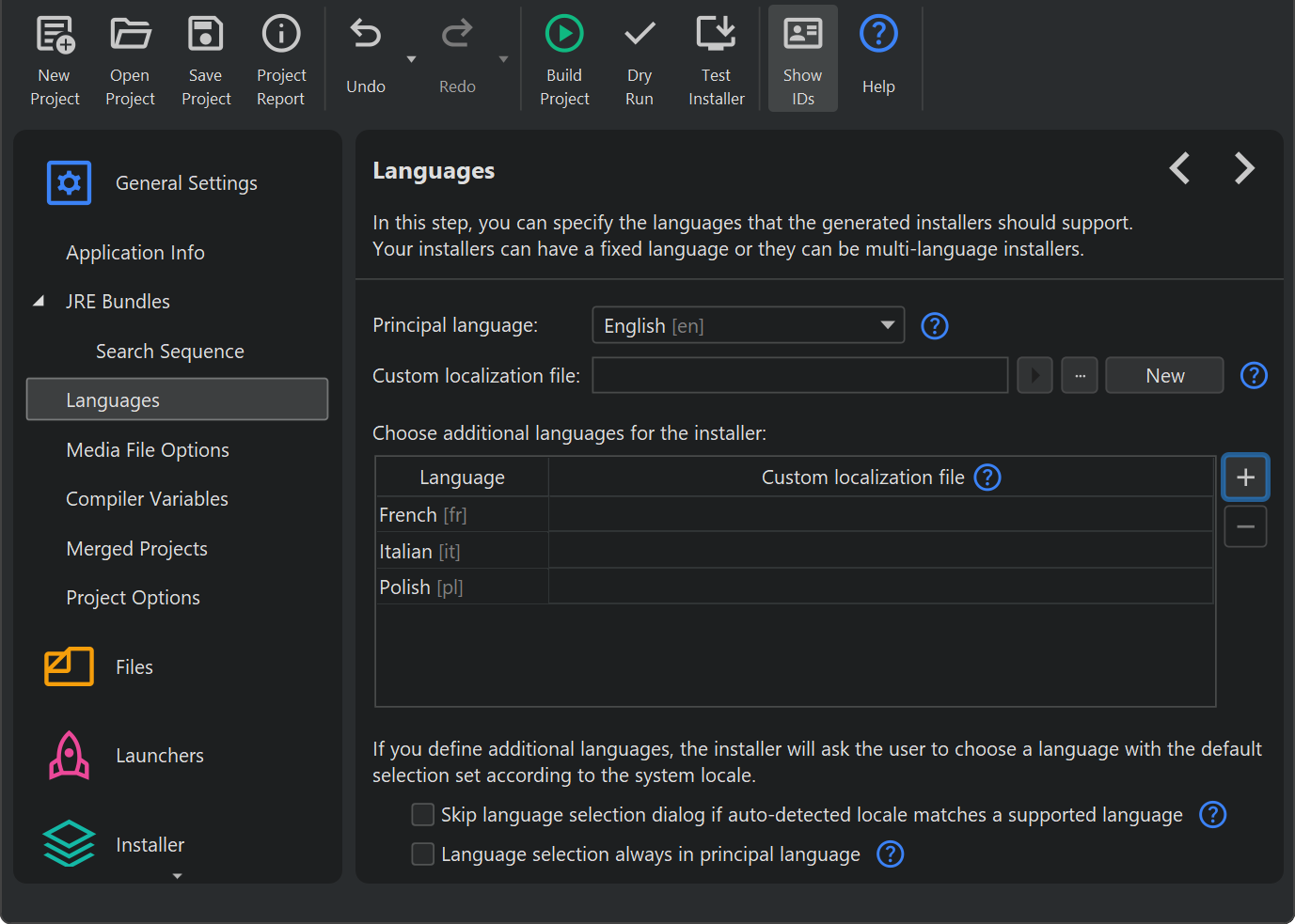
Task: Browse for custom localization file
Action: tap(1079, 376)
